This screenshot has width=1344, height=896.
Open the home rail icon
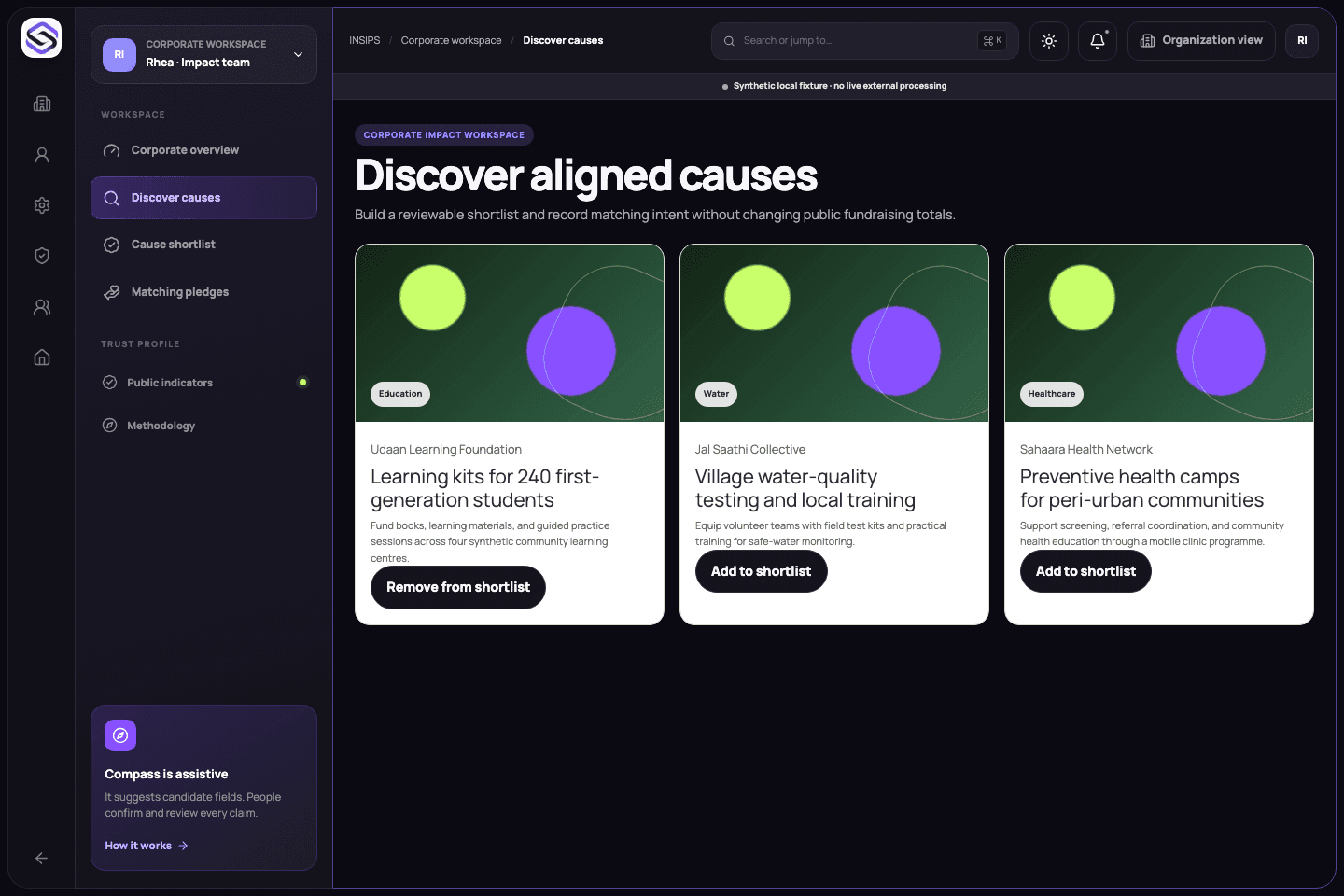[42, 357]
